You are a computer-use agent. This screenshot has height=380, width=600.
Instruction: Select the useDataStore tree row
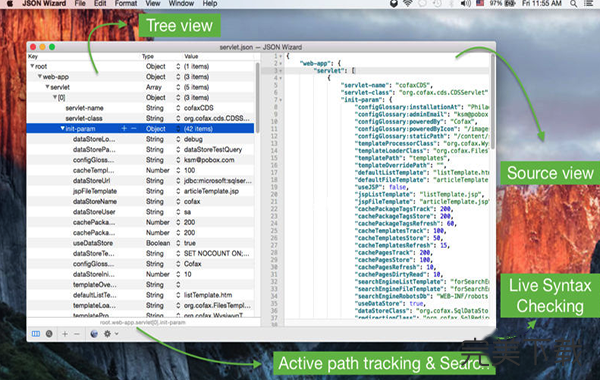pos(140,243)
